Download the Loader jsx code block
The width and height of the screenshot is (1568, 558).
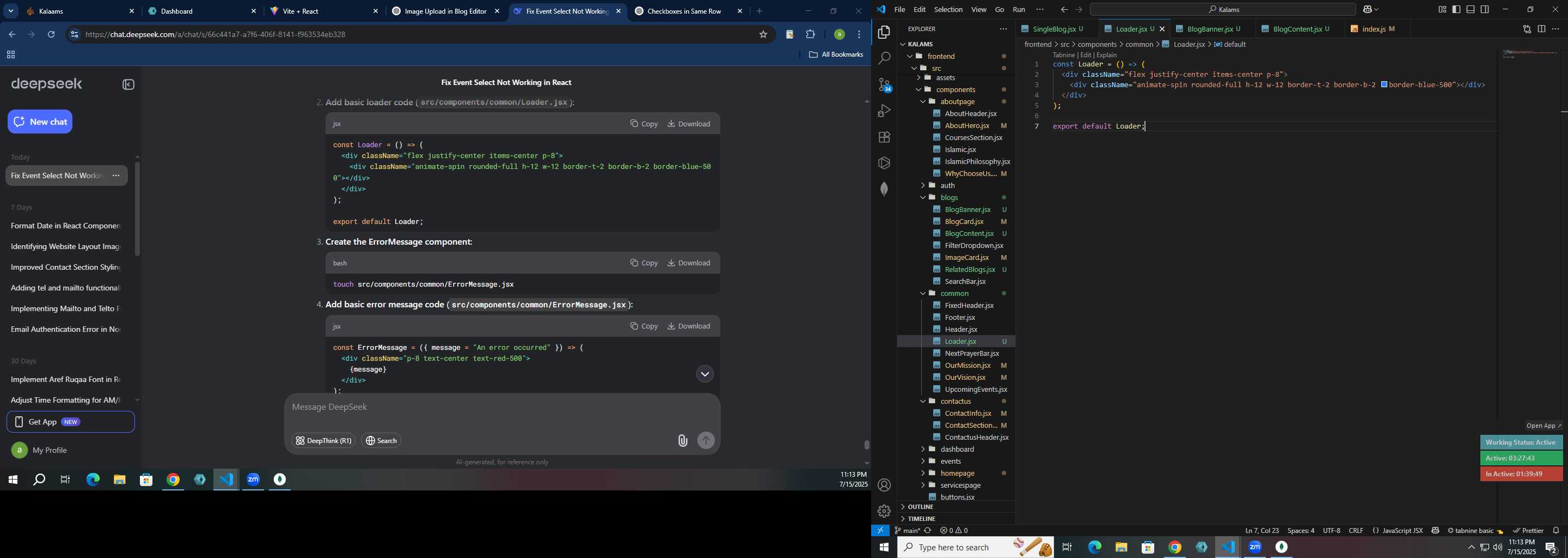point(689,124)
